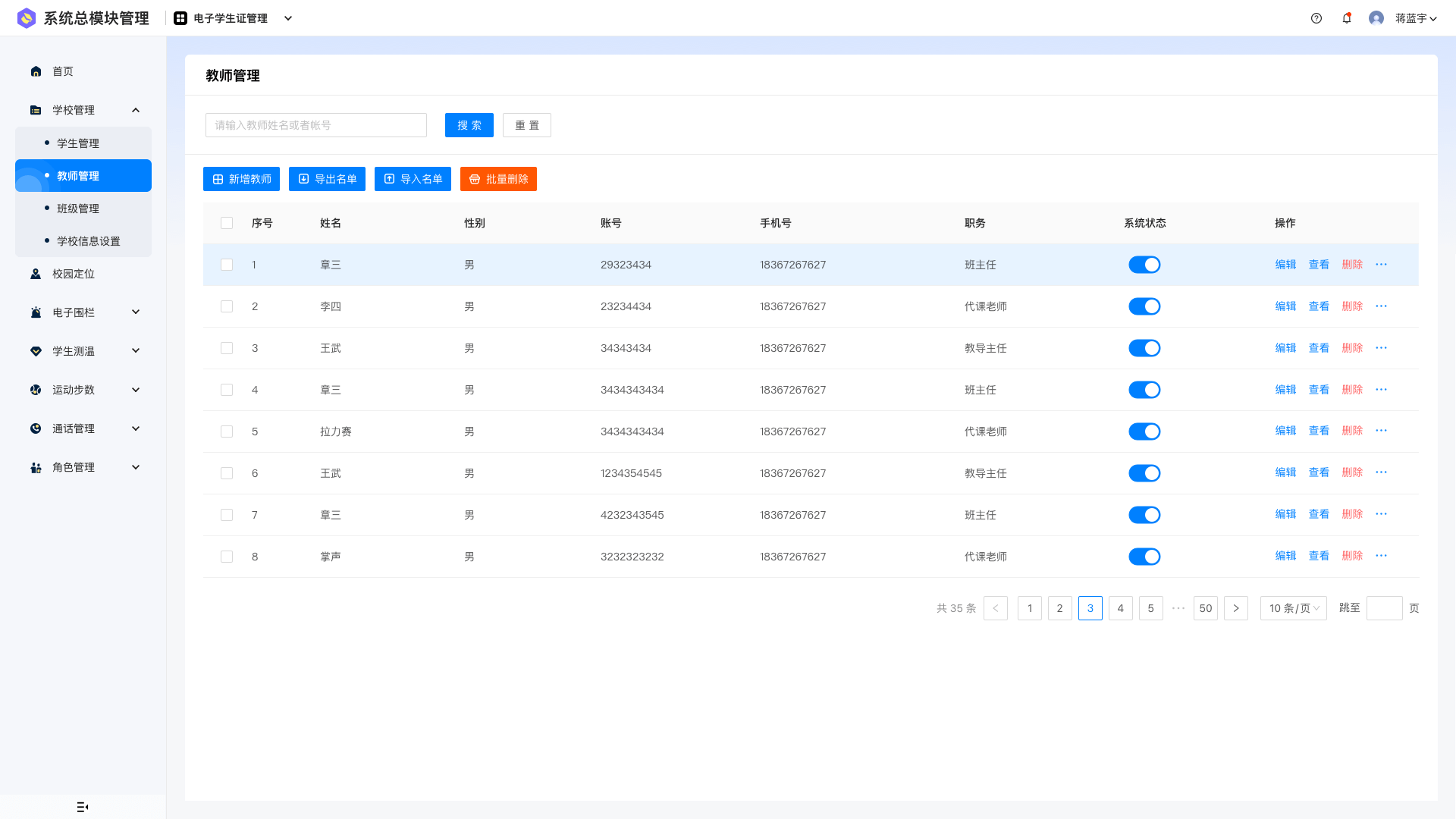
Task: Open more actions for row 1
Action: [1381, 265]
